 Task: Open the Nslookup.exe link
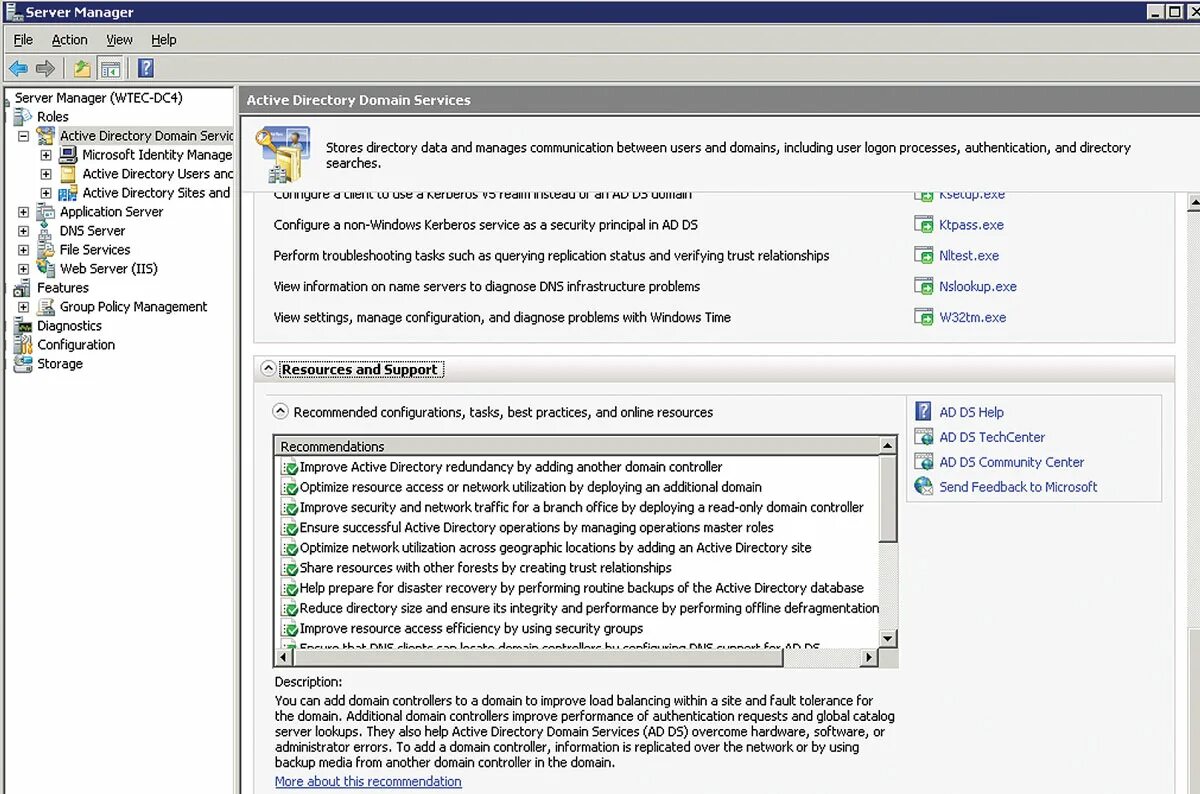(978, 287)
